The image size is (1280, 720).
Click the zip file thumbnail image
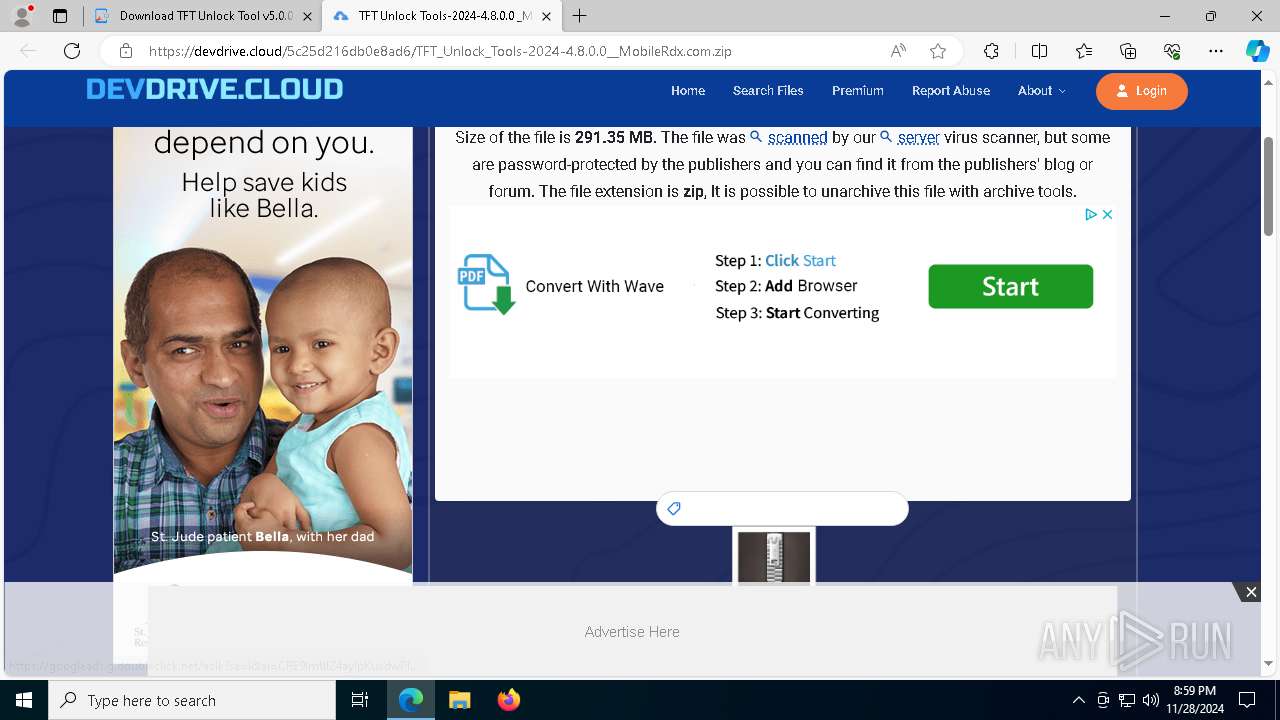(774, 556)
